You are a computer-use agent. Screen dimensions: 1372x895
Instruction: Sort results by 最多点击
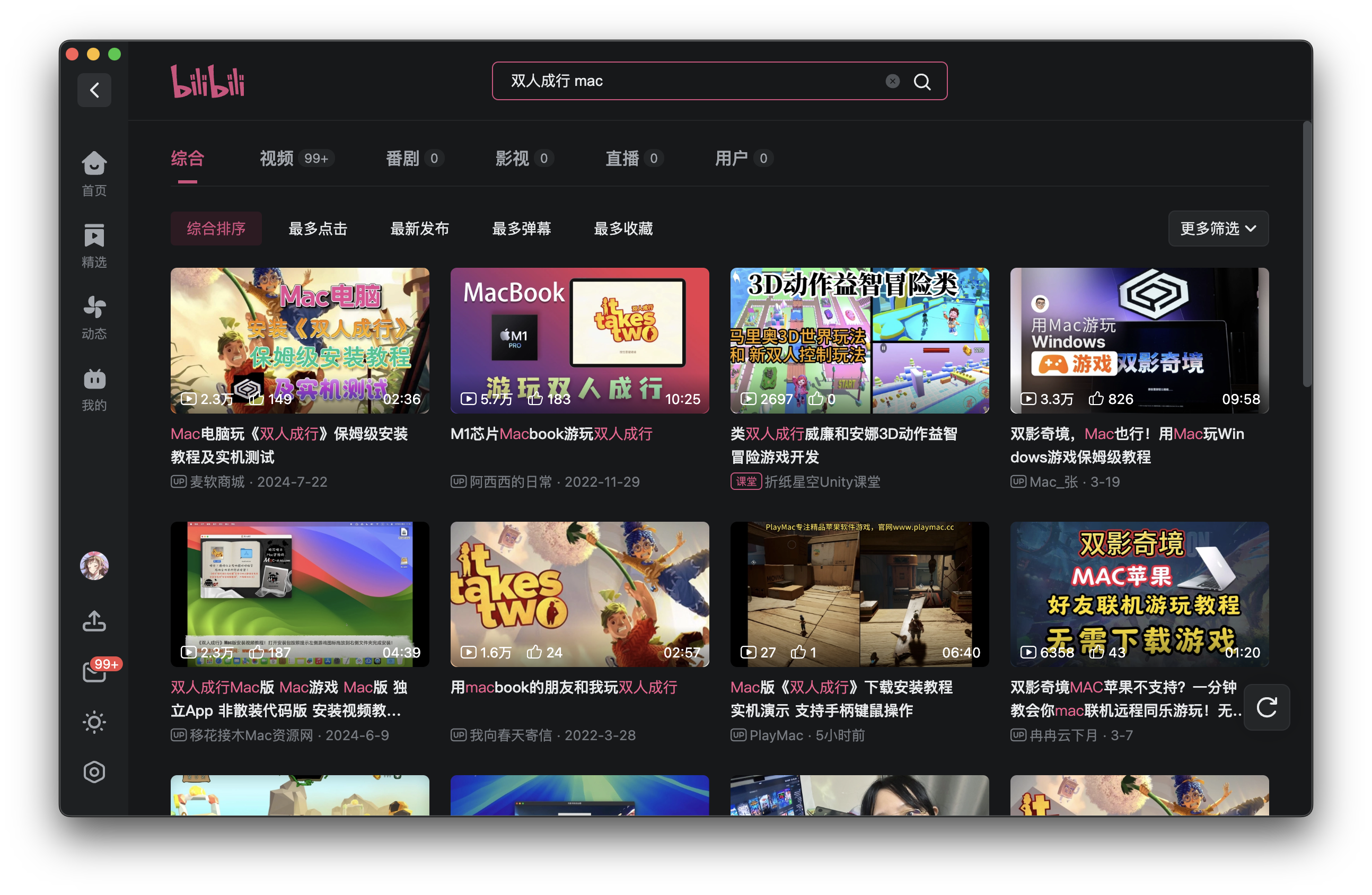tap(318, 229)
